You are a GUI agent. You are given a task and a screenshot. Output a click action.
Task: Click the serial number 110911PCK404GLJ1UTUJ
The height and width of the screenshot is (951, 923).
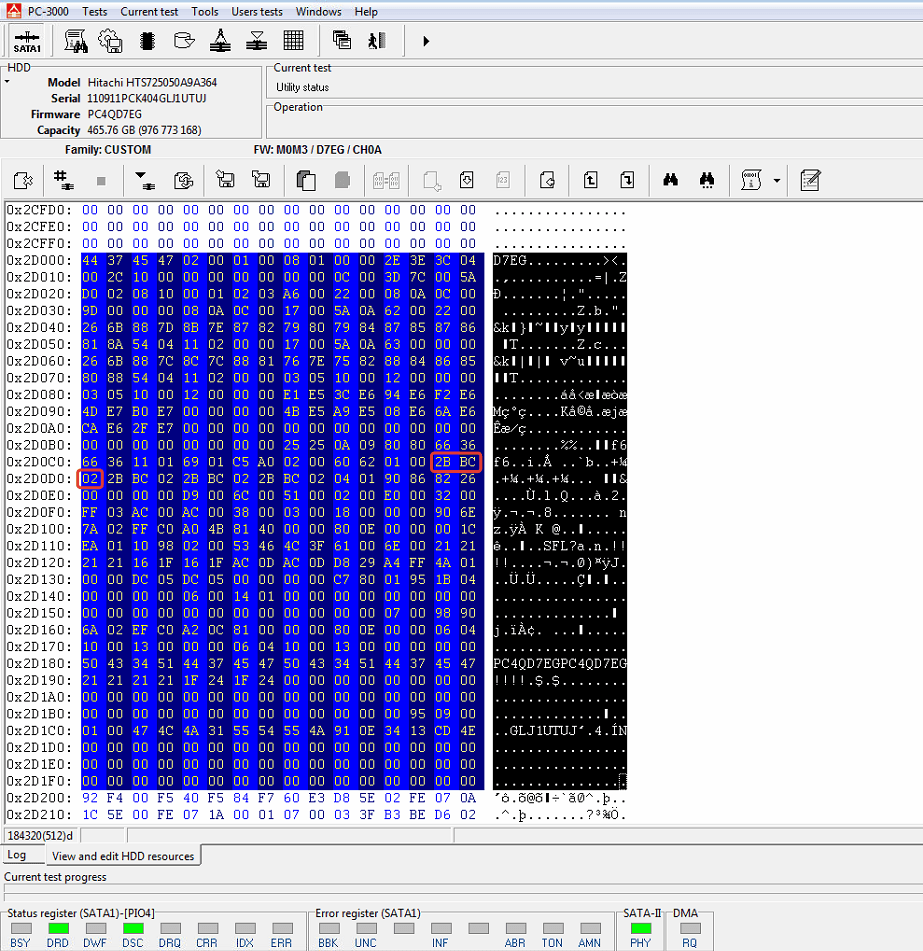click(147, 98)
